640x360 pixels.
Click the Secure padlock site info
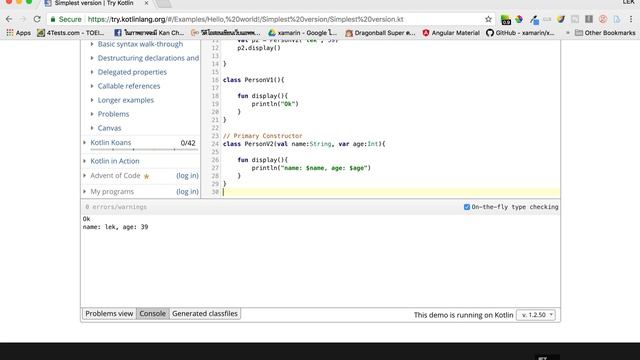(x=66, y=19)
